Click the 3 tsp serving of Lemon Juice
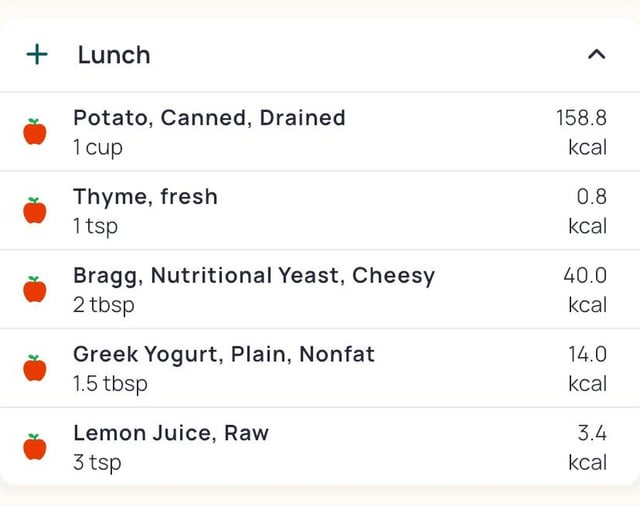 pyautogui.click(x=97, y=462)
